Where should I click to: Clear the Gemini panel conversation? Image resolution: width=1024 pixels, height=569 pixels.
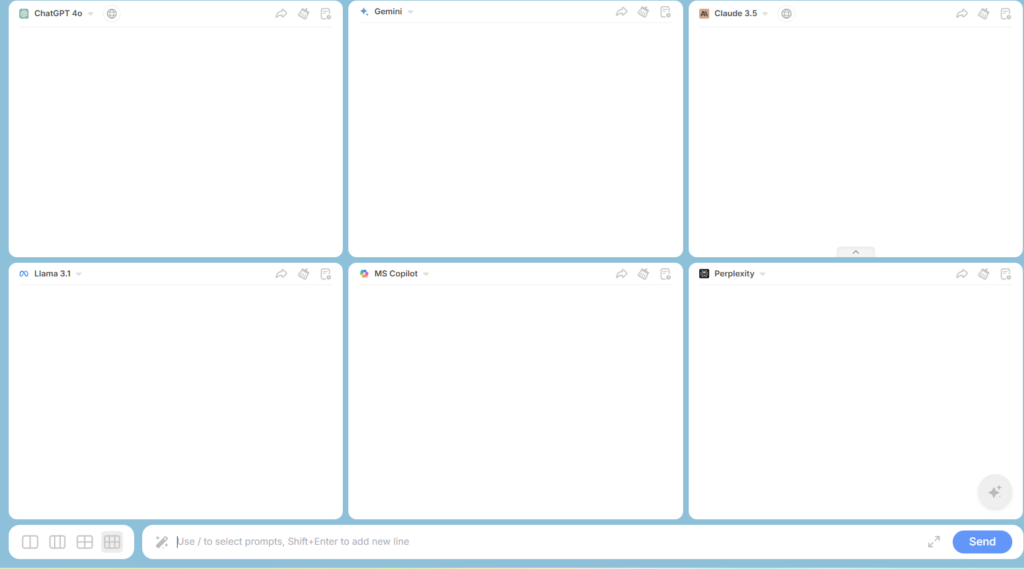pos(643,12)
